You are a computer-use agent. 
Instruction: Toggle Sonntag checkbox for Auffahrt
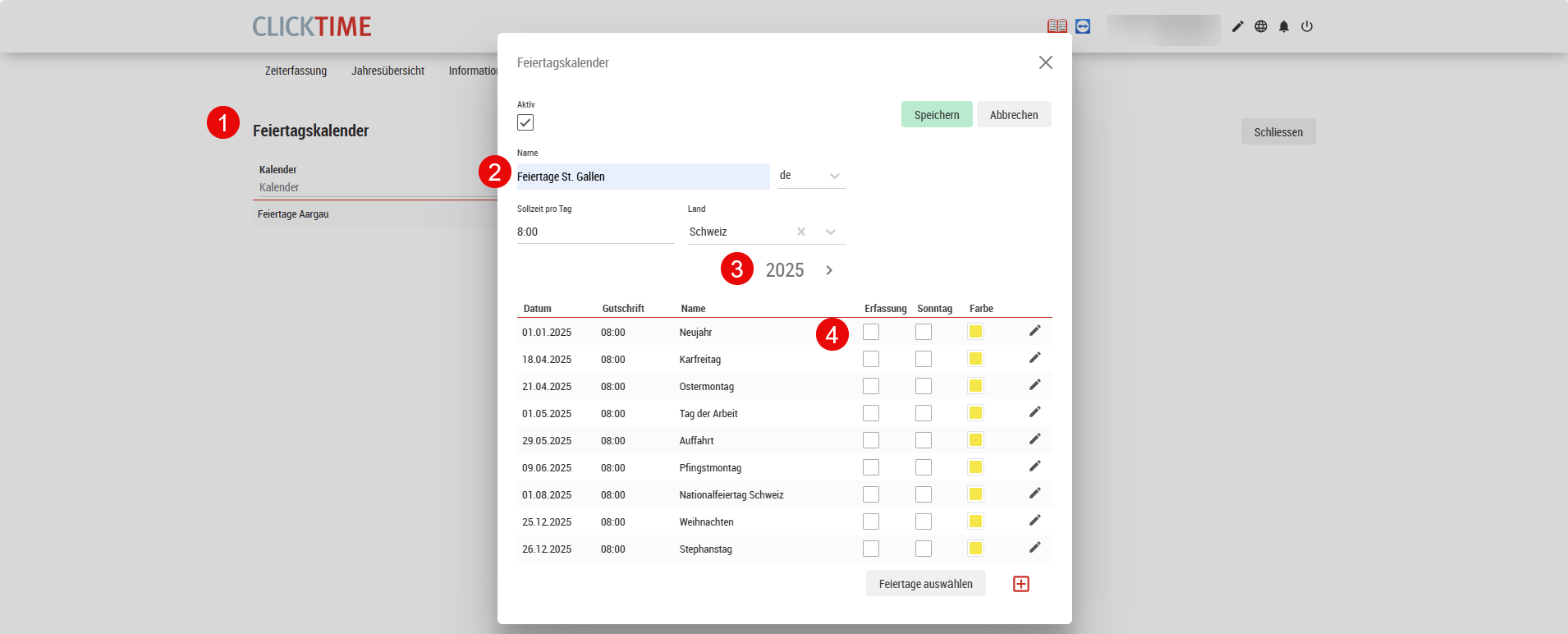point(924,440)
